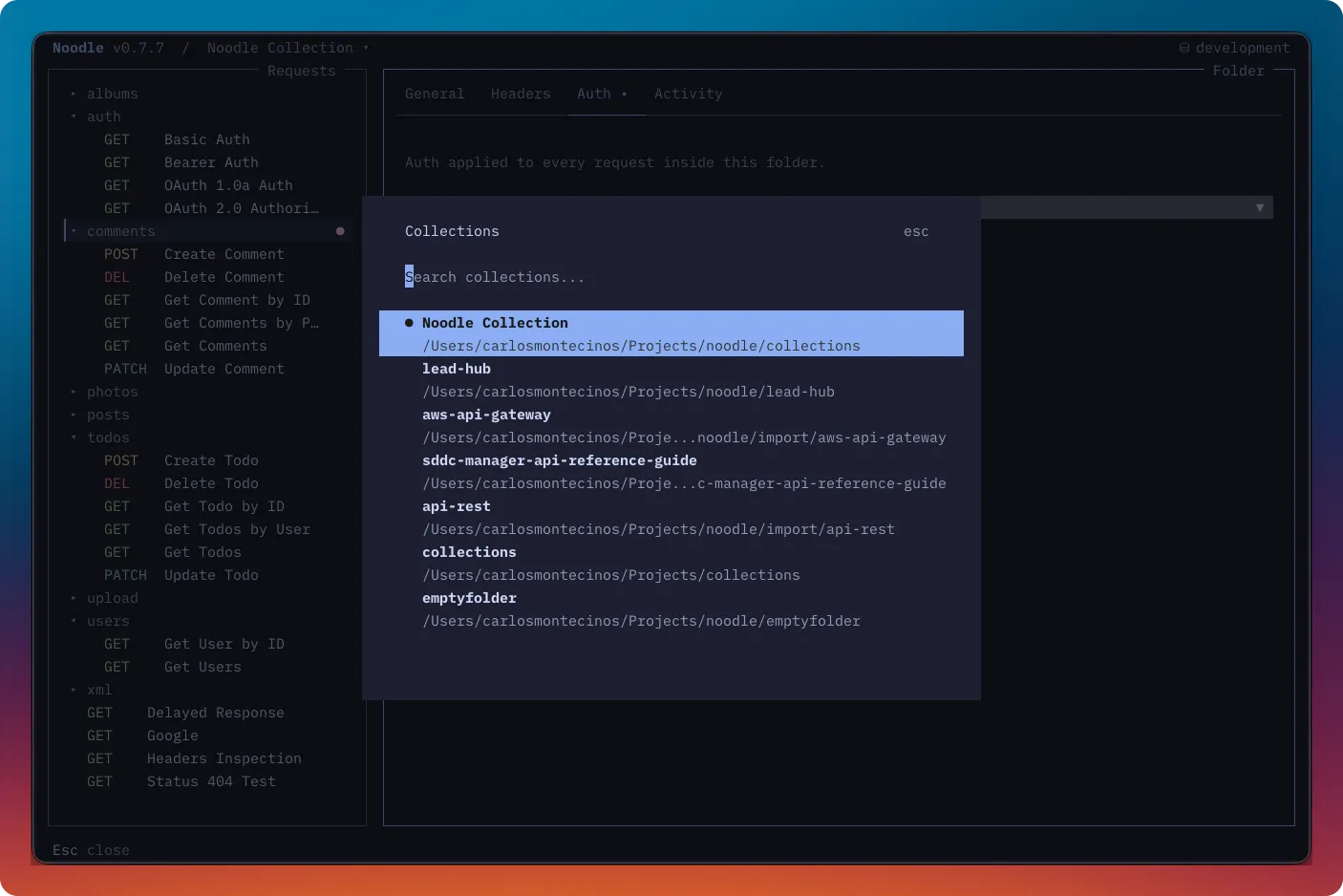Select the aws-api-gateway collection

671,426
